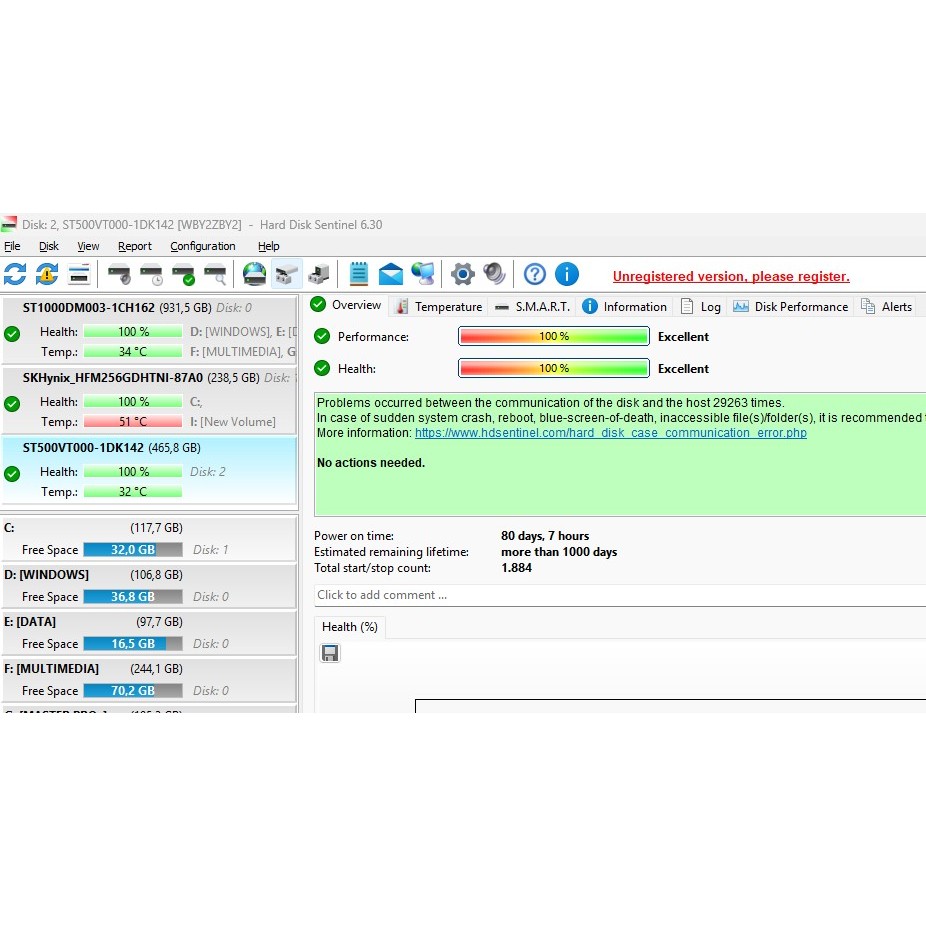The width and height of the screenshot is (926, 926).
Task: Click the comment input field
Action: (x=600, y=595)
